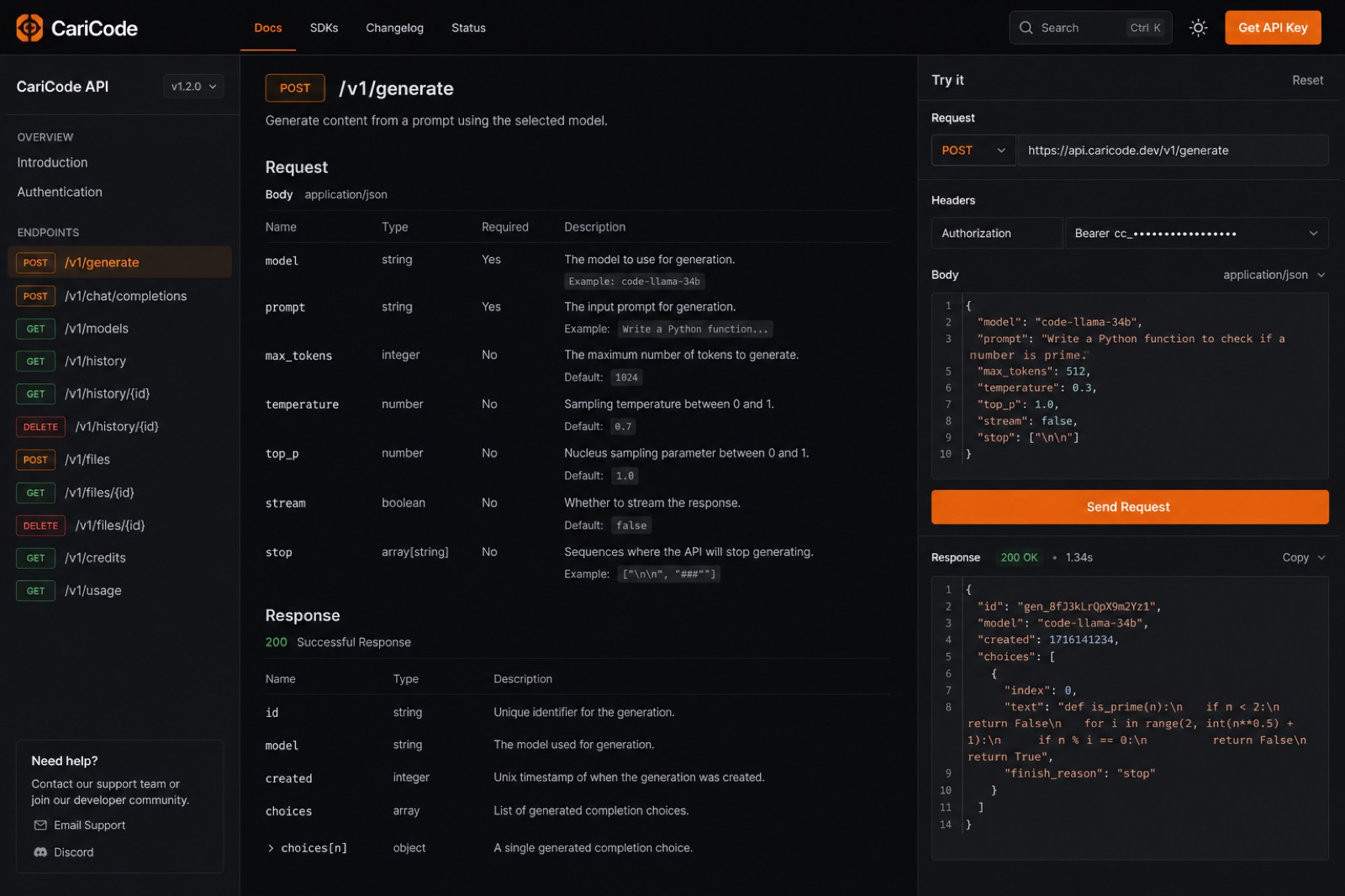Click the Discord icon
This screenshot has width=1345, height=896.
40,852
